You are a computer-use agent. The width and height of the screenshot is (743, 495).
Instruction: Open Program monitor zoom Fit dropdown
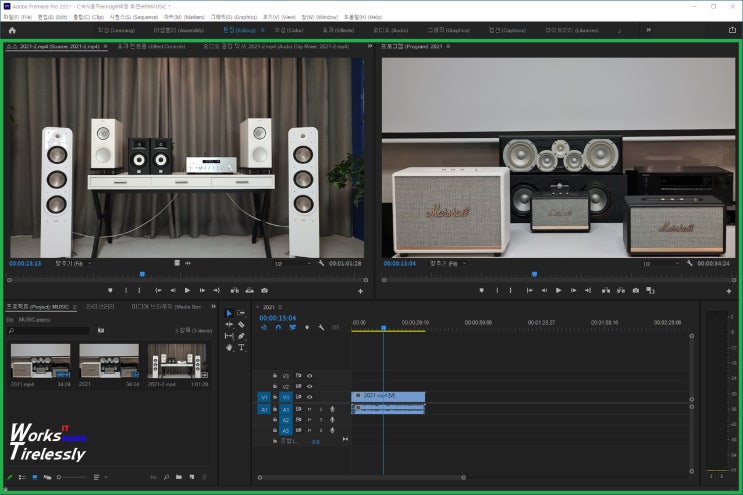[448, 263]
